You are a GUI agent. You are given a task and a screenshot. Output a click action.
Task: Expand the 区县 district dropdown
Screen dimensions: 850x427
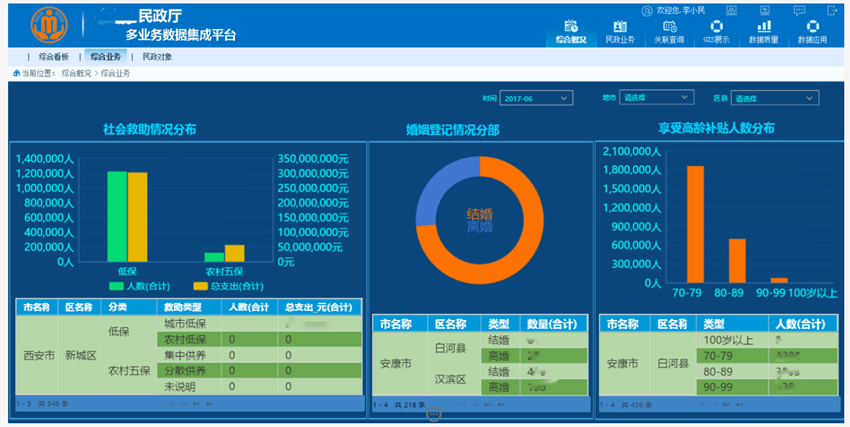click(x=773, y=98)
